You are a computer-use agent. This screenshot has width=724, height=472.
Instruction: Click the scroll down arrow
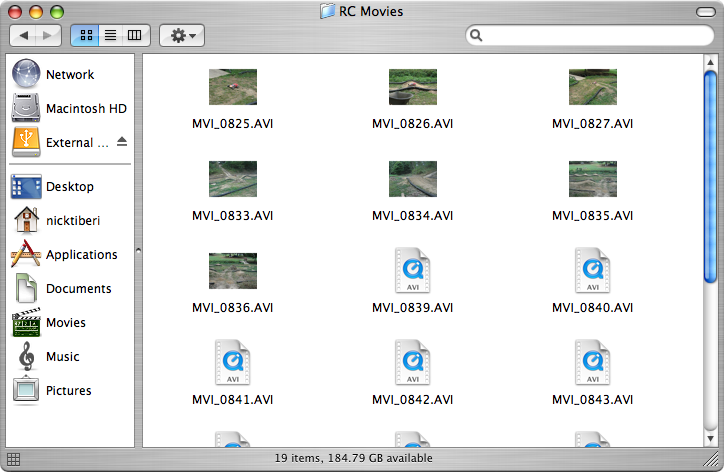(710, 438)
